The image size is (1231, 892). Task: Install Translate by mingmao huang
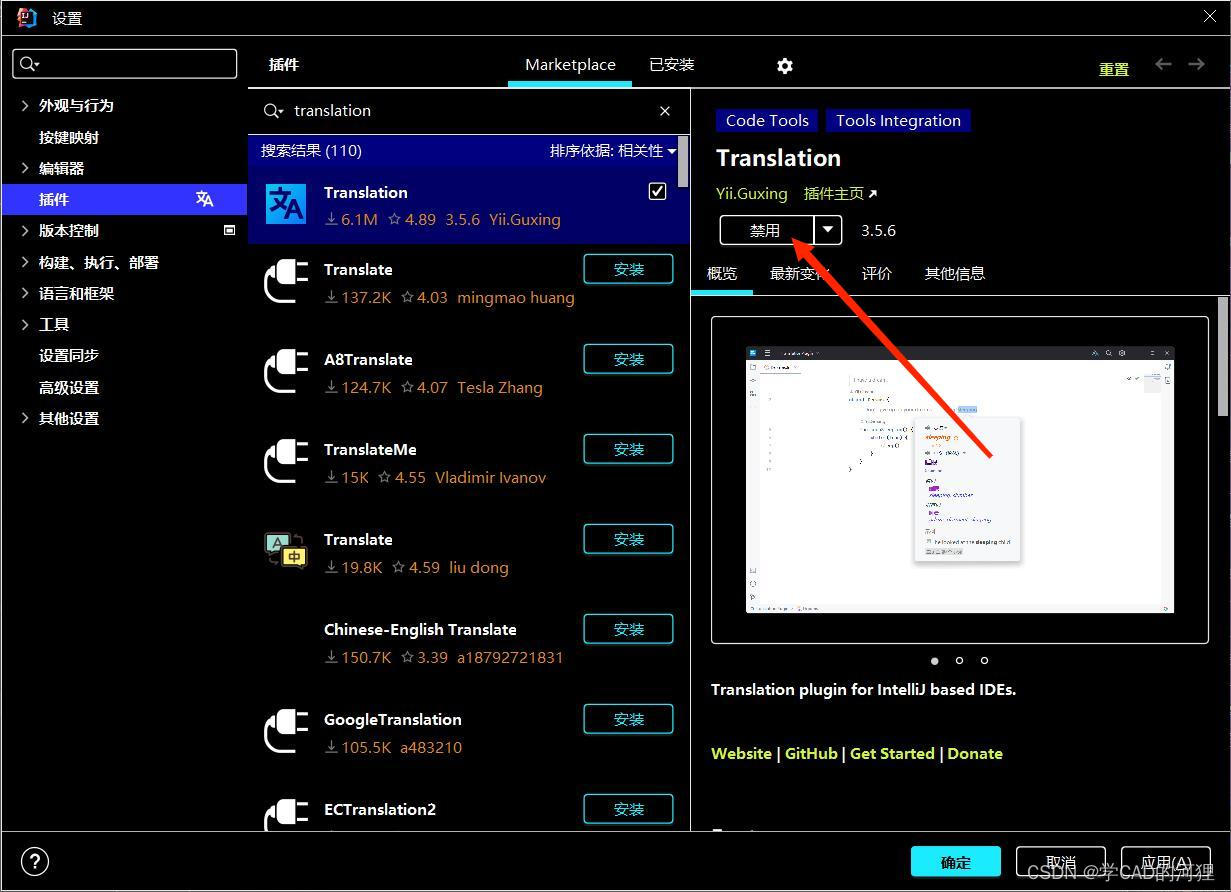point(629,269)
